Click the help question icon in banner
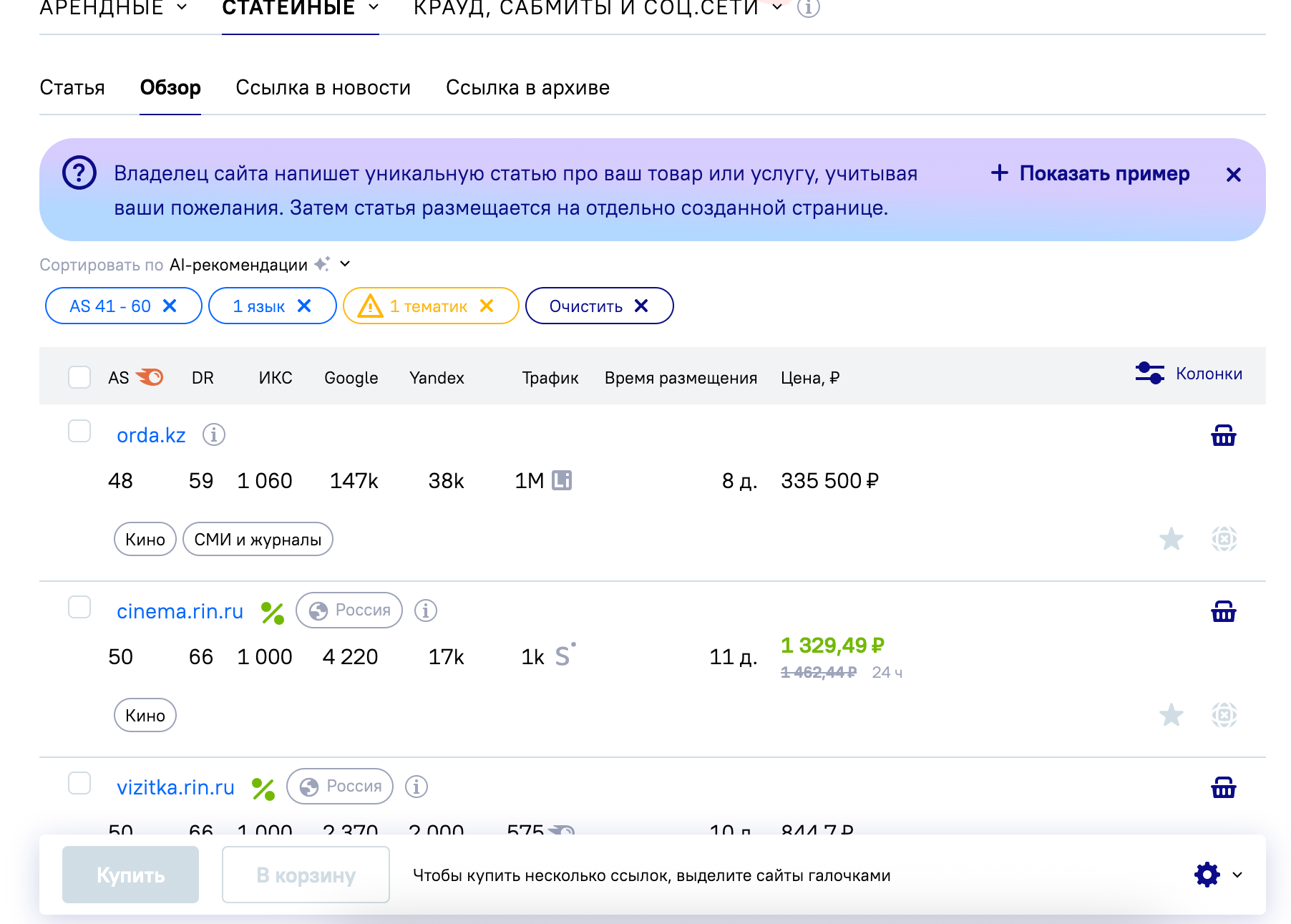 tap(79, 173)
